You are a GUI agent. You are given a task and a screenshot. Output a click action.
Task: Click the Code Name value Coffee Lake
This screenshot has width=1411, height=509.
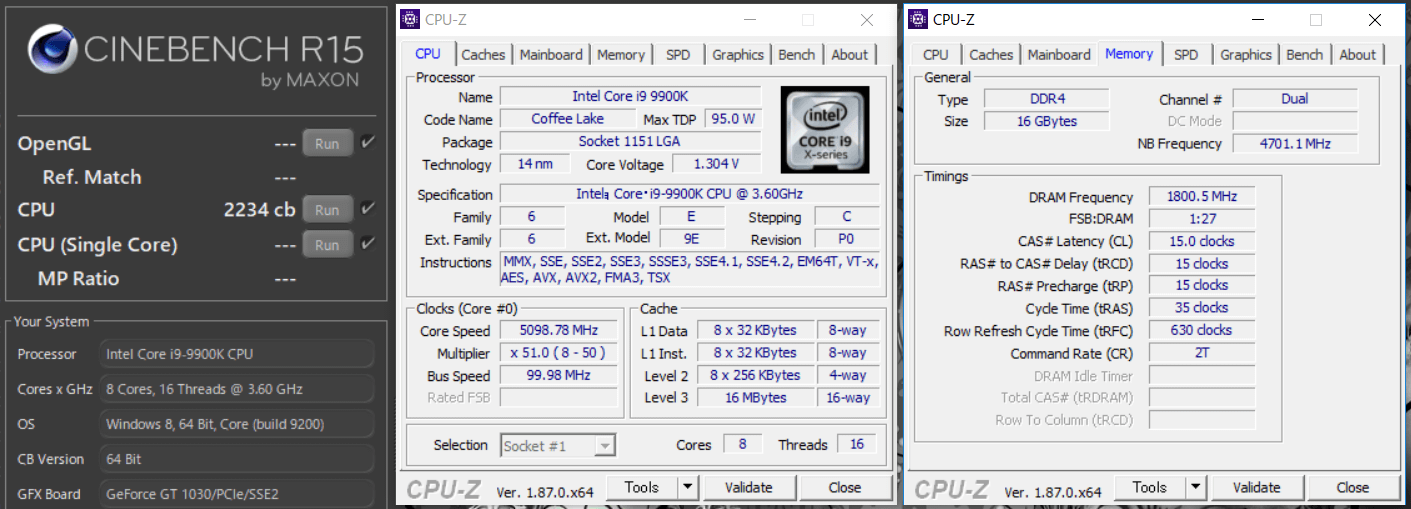click(x=567, y=119)
